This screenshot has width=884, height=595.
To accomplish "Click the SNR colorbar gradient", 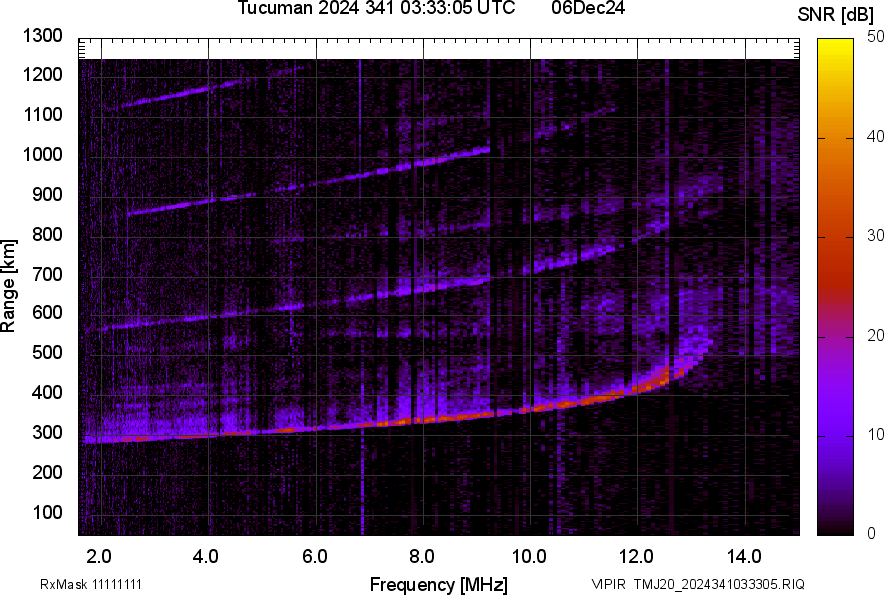I will pyautogui.click(x=836, y=287).
